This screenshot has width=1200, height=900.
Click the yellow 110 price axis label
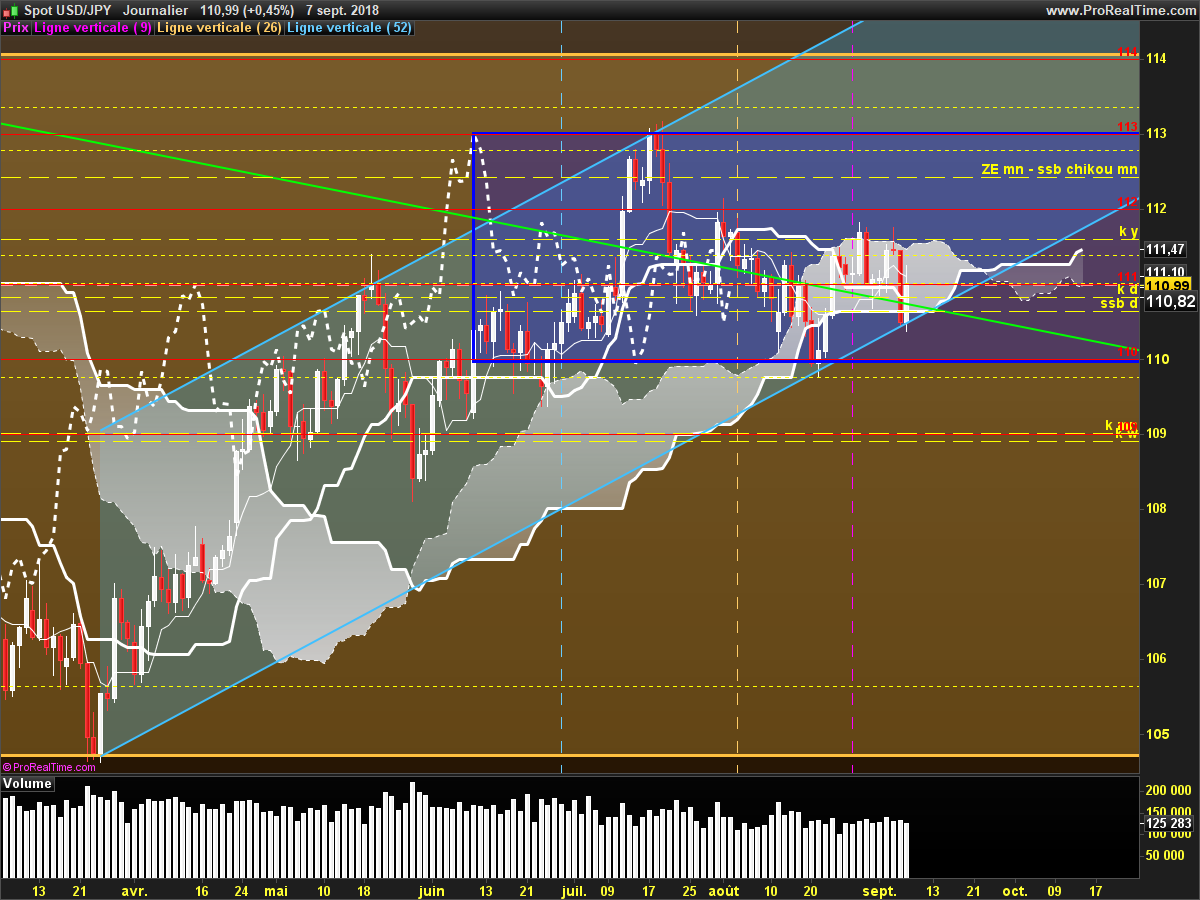(x=1157, y=358)
